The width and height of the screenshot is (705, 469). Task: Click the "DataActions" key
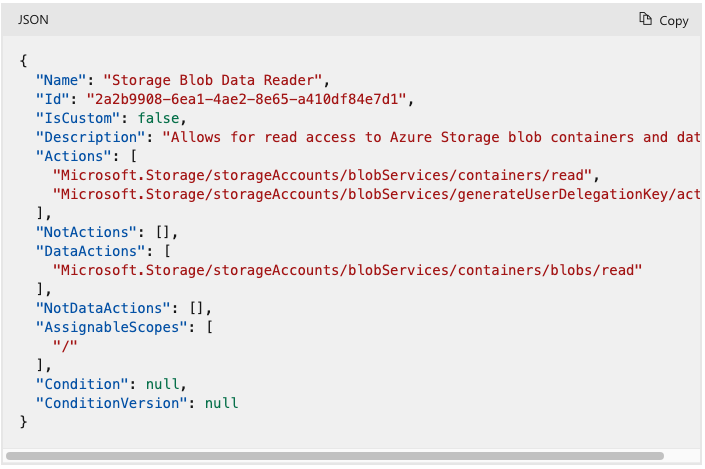click(90, 251)
